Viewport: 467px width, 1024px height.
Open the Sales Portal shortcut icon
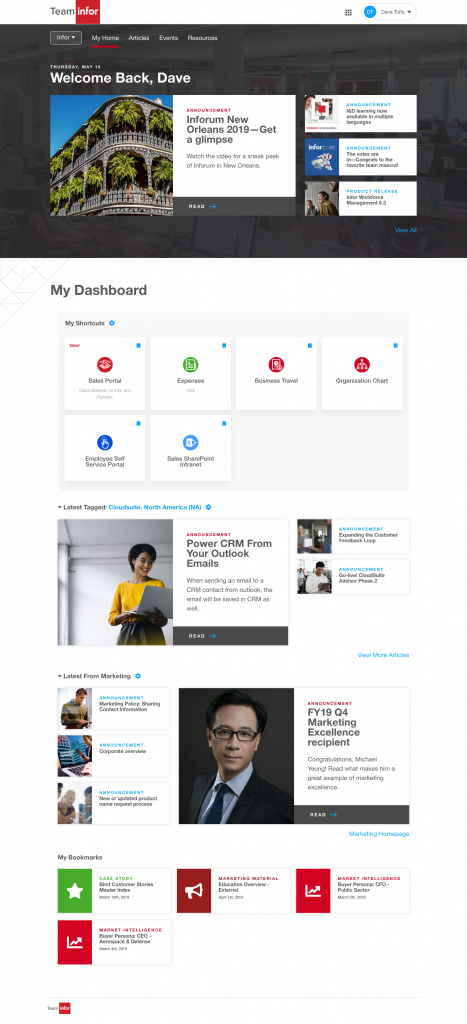(105, 364)
